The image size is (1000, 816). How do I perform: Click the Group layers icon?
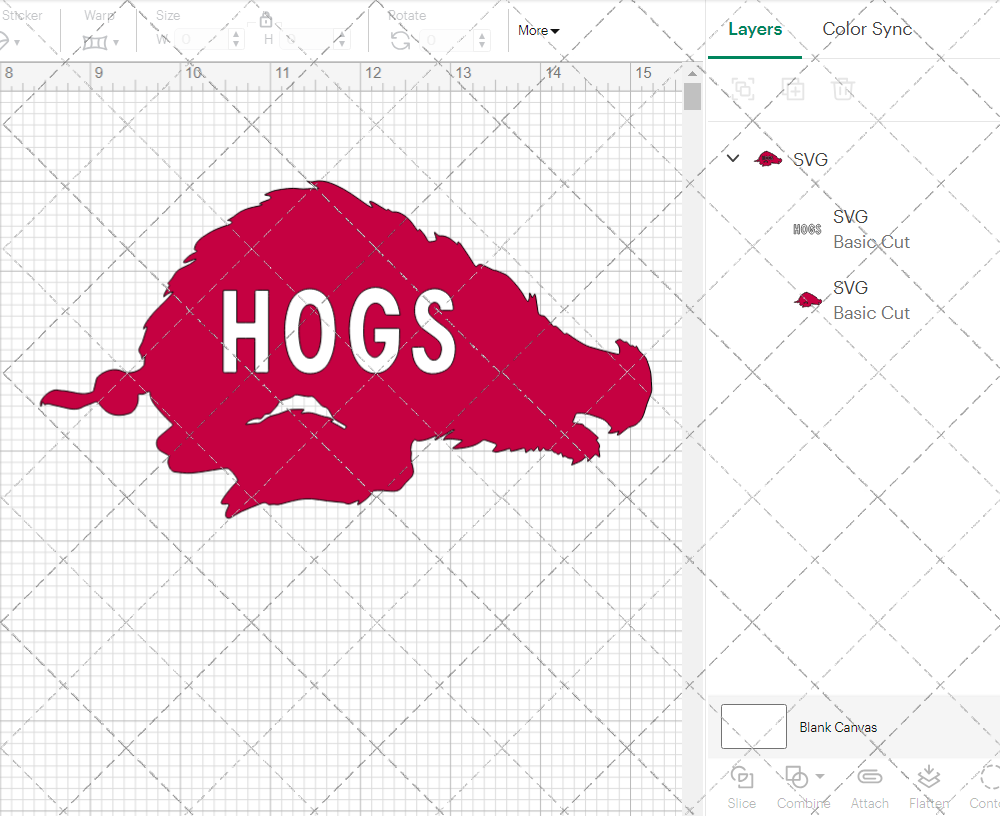click(x=742, y=89)
